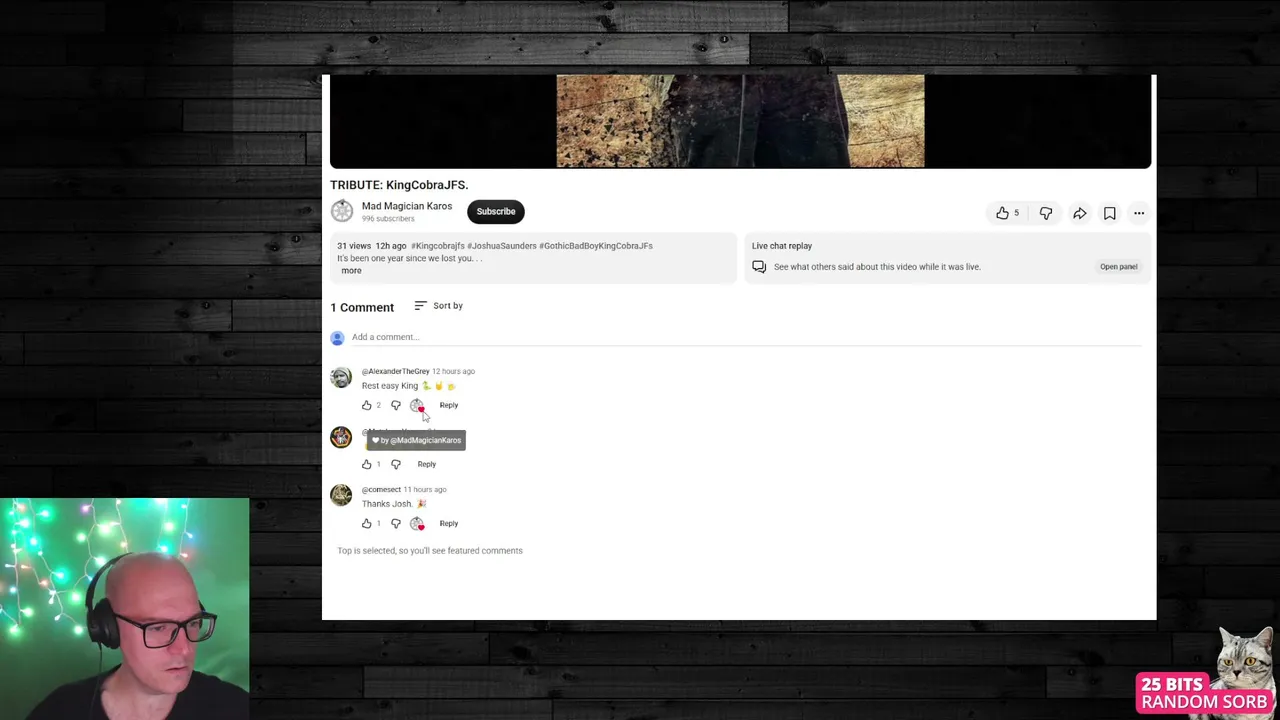The width and height of the screenshot is (1280, 720).
Task: Reply to AlexanderTheGrey's comment
Action: [448, 405]
